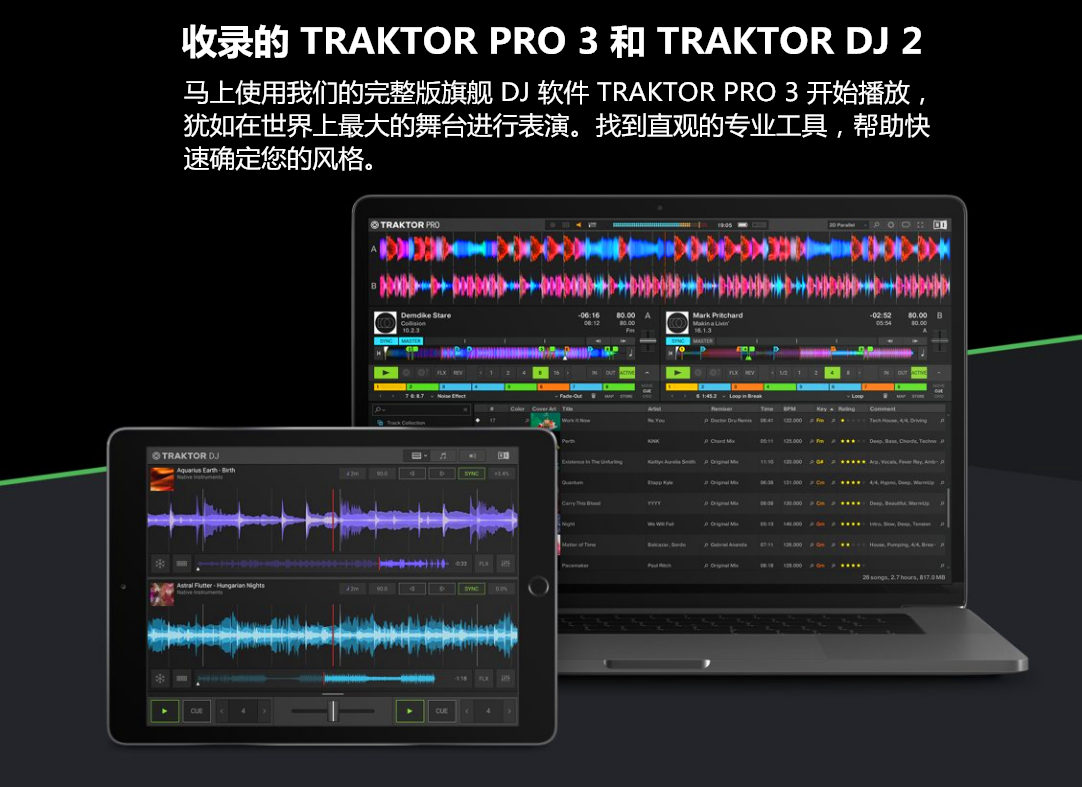Image resolution: width=1082 pixels, height=787 pixels.
Task: Open Loop in Break cue name dropdown on deck B
Action: click(x=744, y=396)
